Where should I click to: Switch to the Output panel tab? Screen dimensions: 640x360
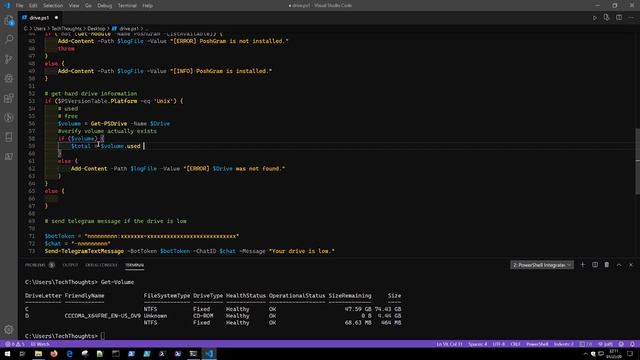pyautogui.click(x=70, y=265)
